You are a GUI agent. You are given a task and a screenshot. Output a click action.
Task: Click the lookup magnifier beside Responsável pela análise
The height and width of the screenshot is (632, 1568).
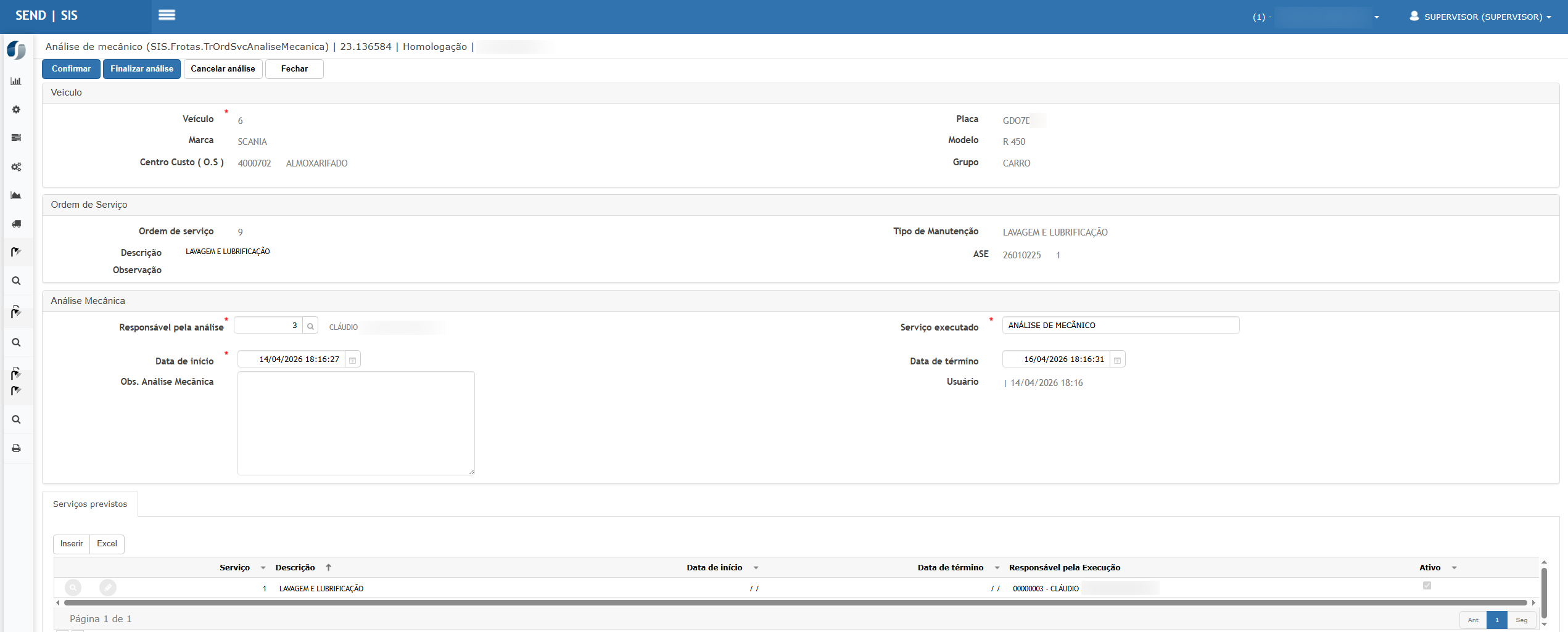pyautogui.click(x=310, y=326)
